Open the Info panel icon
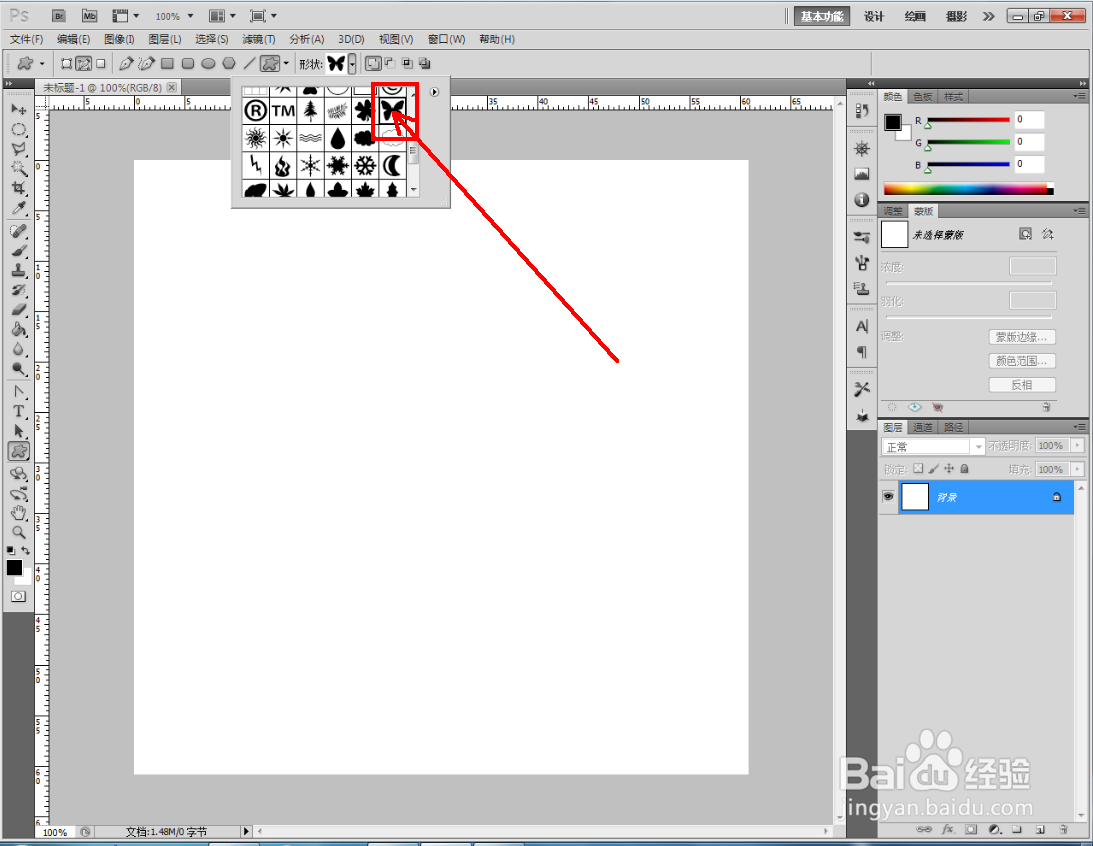 (862, 200)
